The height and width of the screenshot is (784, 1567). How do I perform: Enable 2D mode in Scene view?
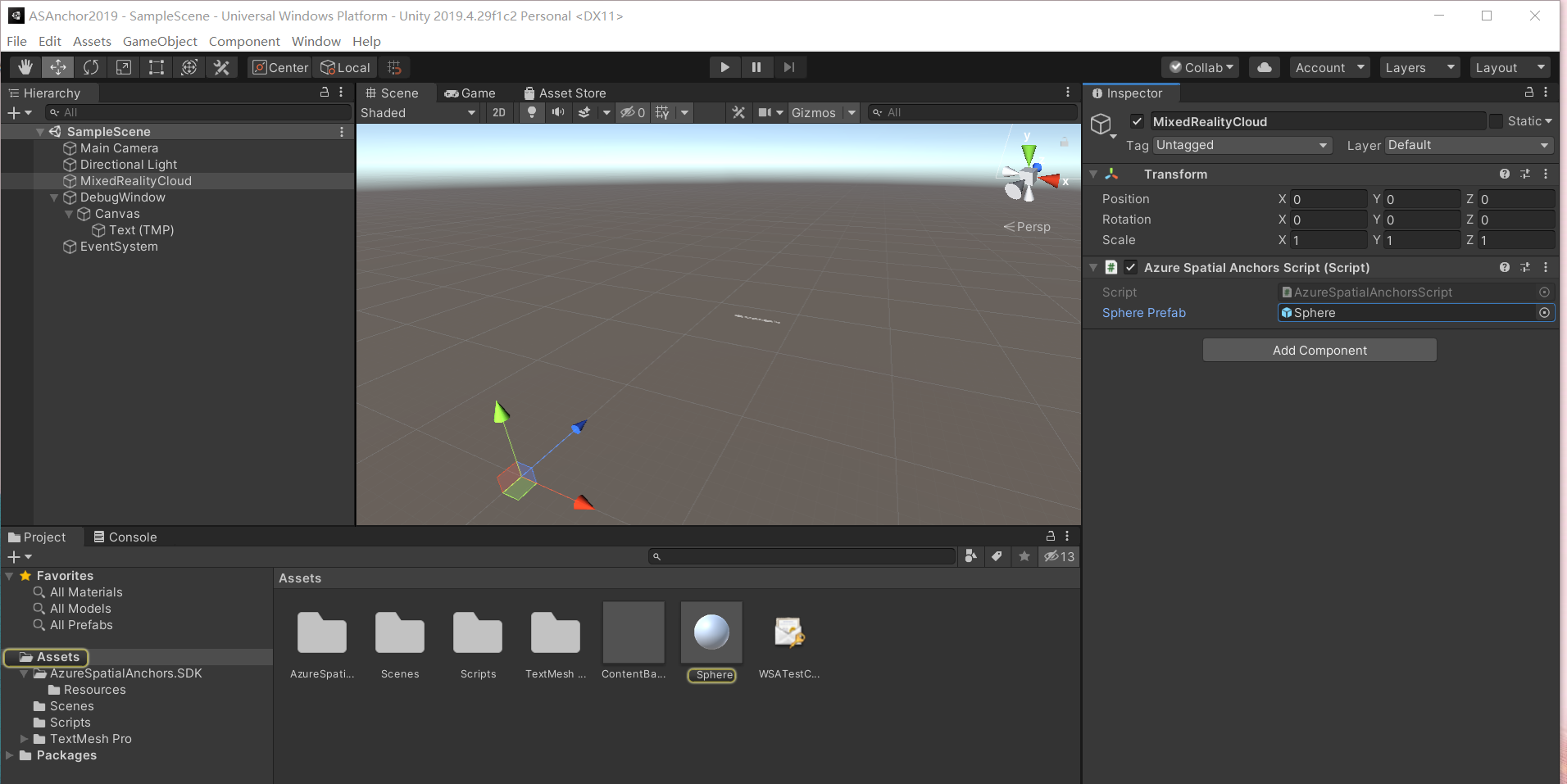[x=498, y=112]
